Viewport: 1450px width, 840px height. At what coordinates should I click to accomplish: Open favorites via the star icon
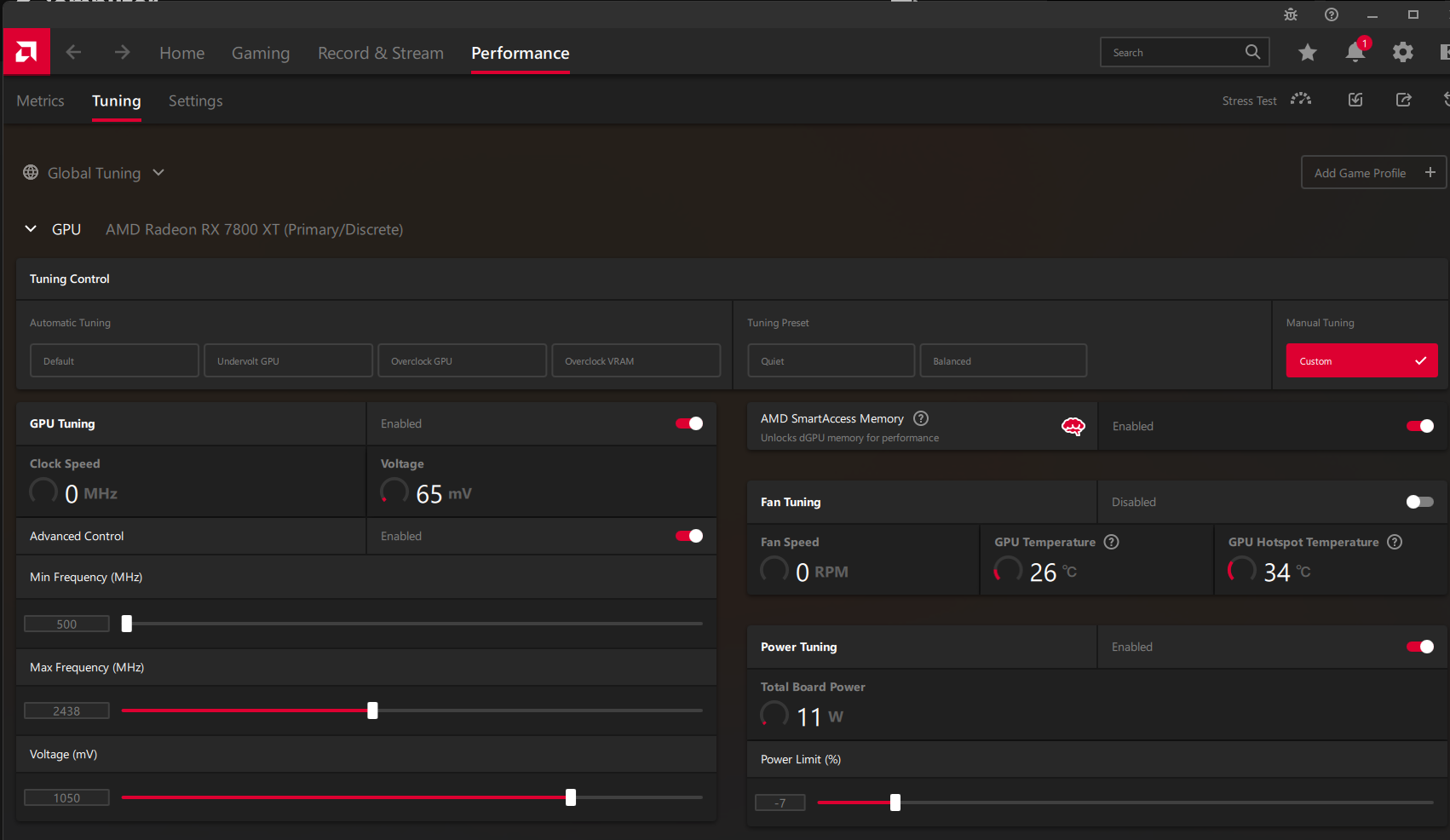point(1308,53)
